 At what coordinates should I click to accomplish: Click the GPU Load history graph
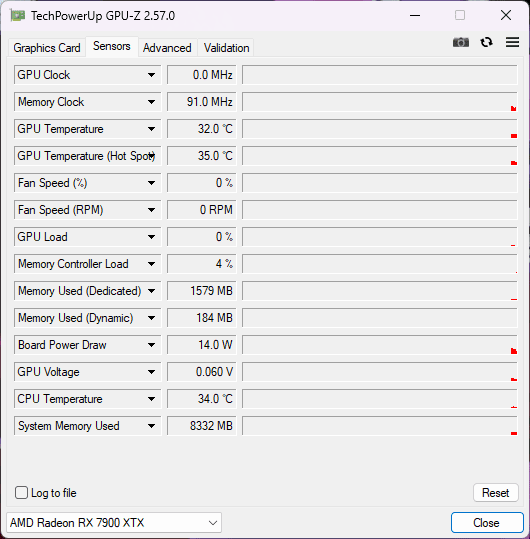(380, 237)
